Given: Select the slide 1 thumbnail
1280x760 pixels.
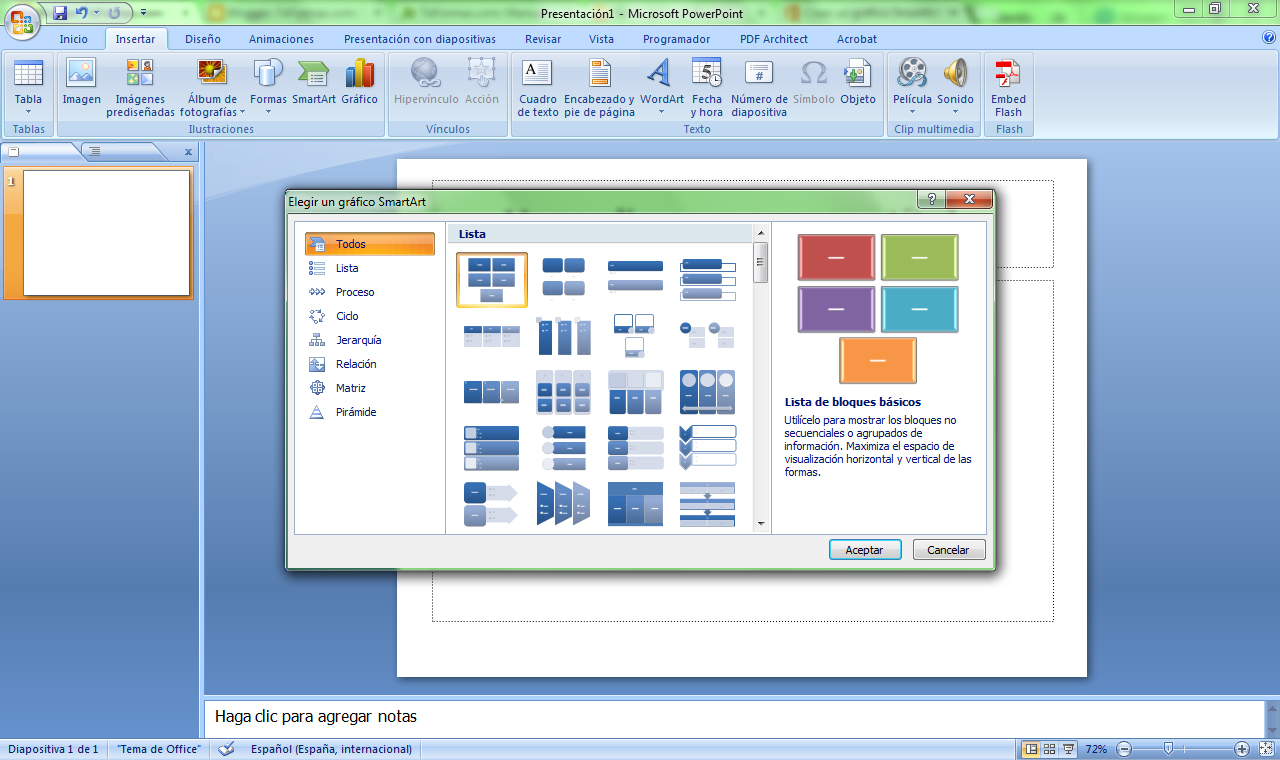Looking at the screenshot, I should tap(106, 233).
